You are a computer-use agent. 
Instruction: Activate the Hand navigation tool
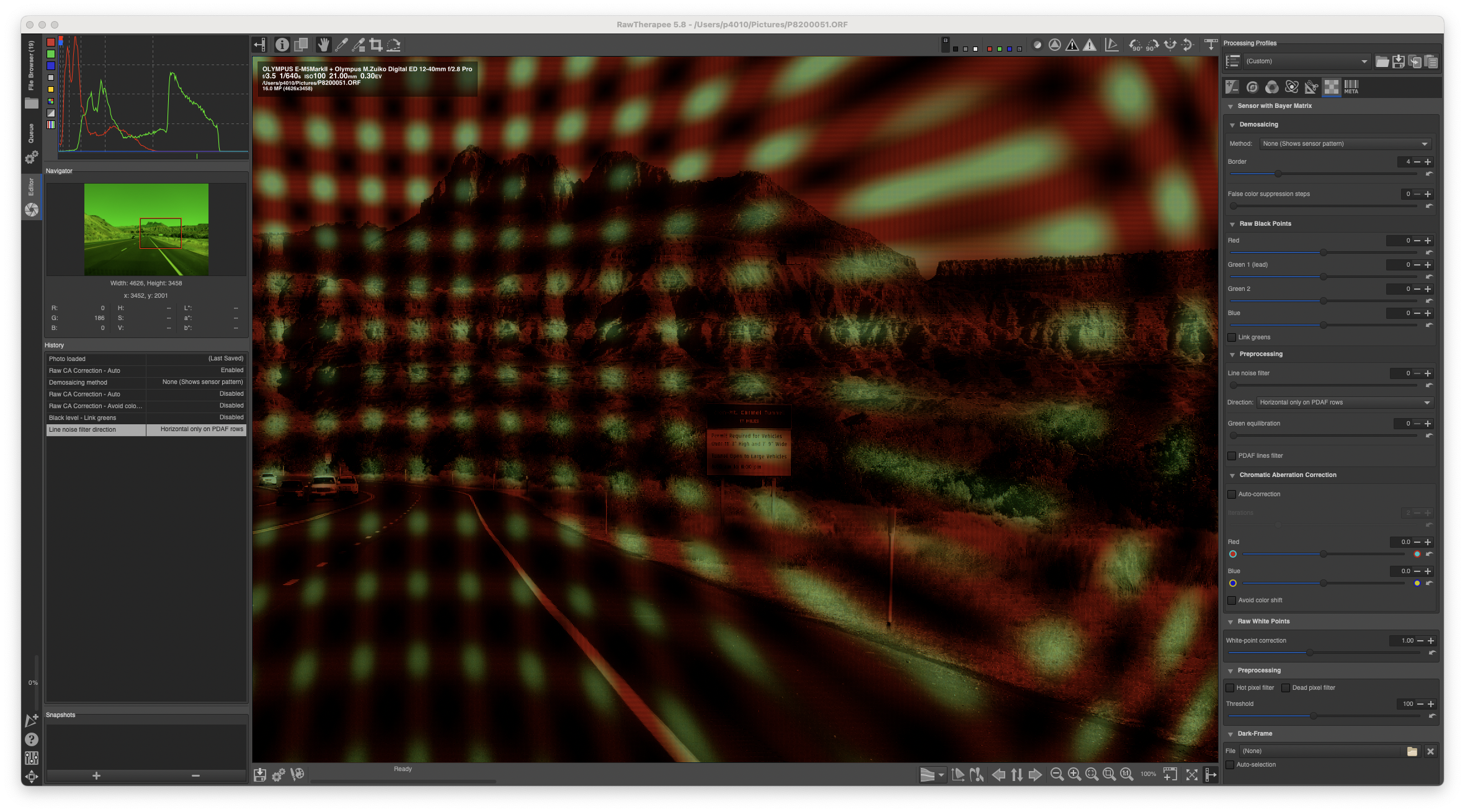pyautogui.click(x=323, y=45)
